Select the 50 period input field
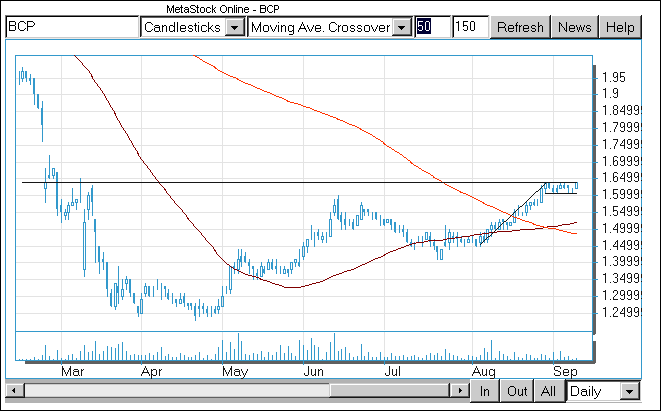Image resolution: width=661 pixels, height=411 pixels. point(433,27)
